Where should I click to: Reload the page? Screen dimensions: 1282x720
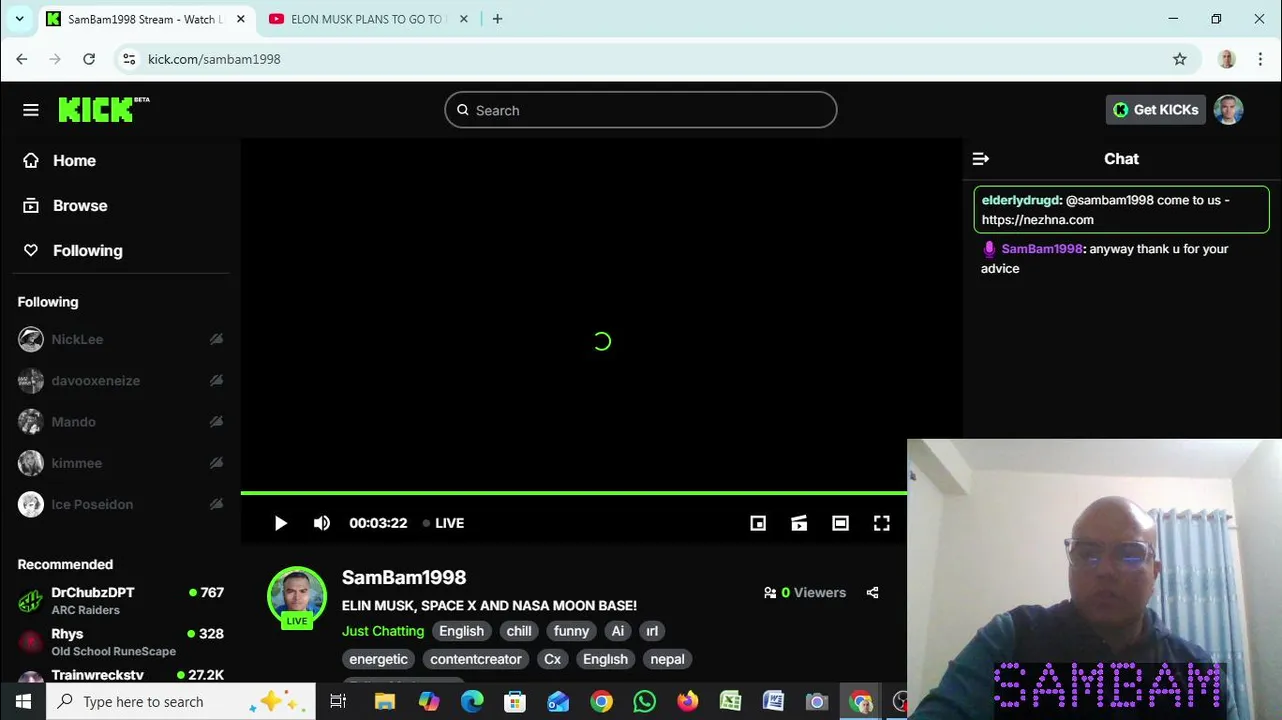[x=89, y=59]
